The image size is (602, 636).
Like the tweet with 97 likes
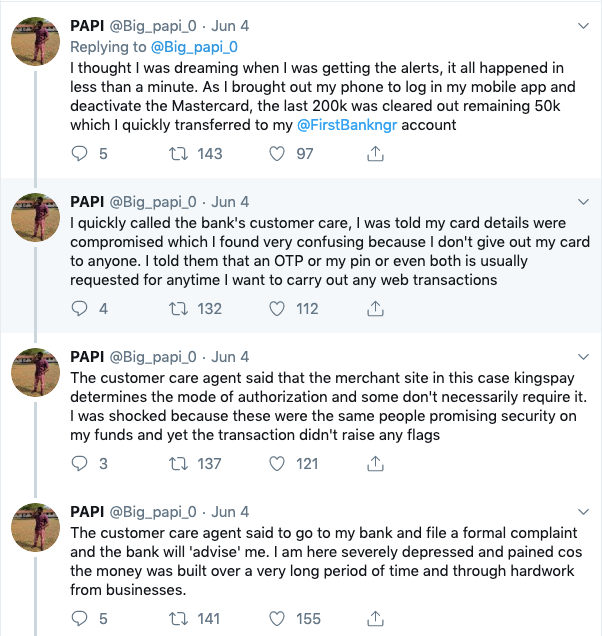(280, 153)
